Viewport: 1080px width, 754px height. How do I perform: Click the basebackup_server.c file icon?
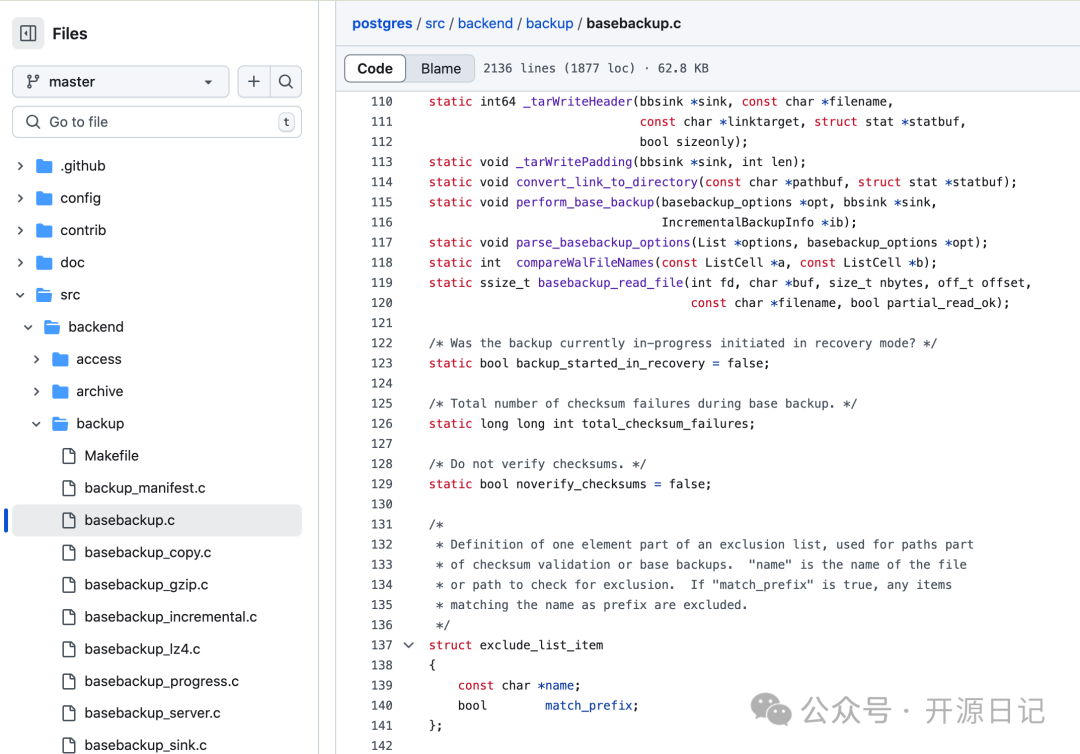pyautogui.click(x=69, y=713)
